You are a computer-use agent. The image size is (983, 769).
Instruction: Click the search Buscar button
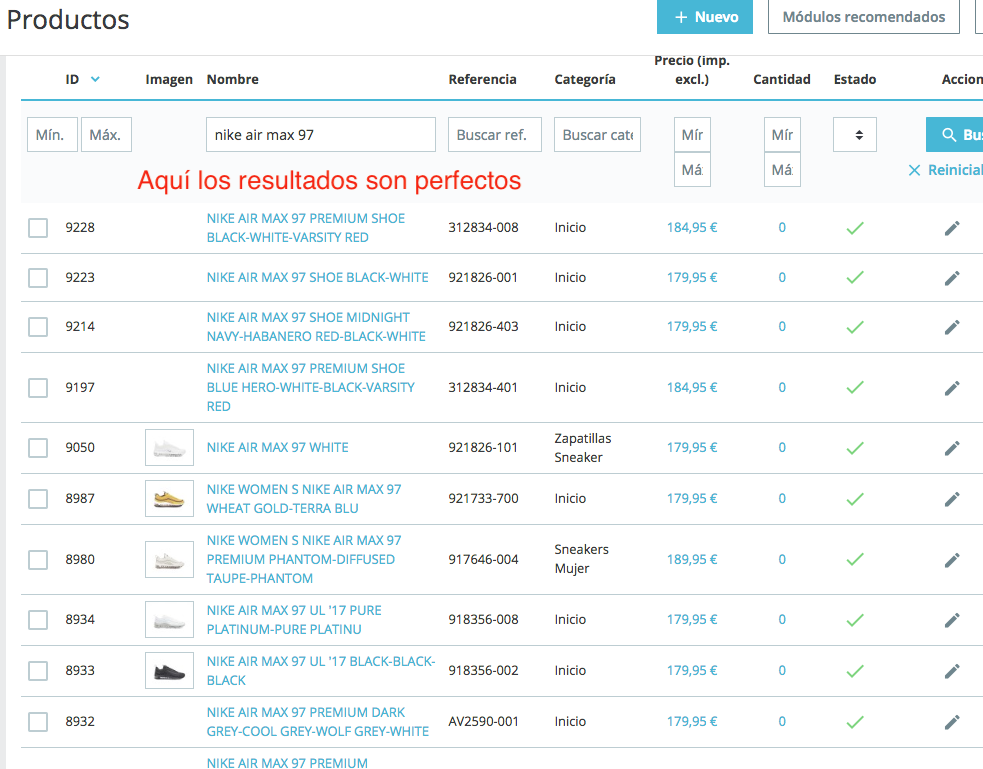955,135
